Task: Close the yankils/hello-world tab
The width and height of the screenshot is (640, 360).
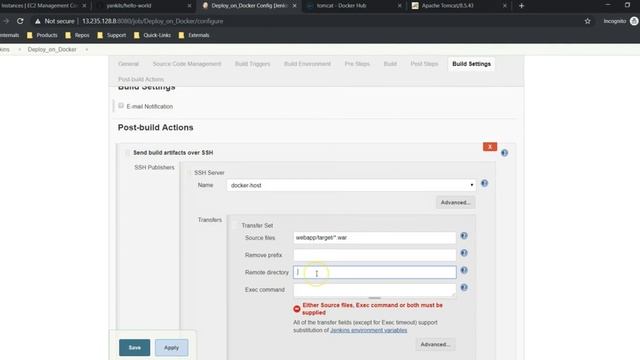Action: click(x=189, y=6)
